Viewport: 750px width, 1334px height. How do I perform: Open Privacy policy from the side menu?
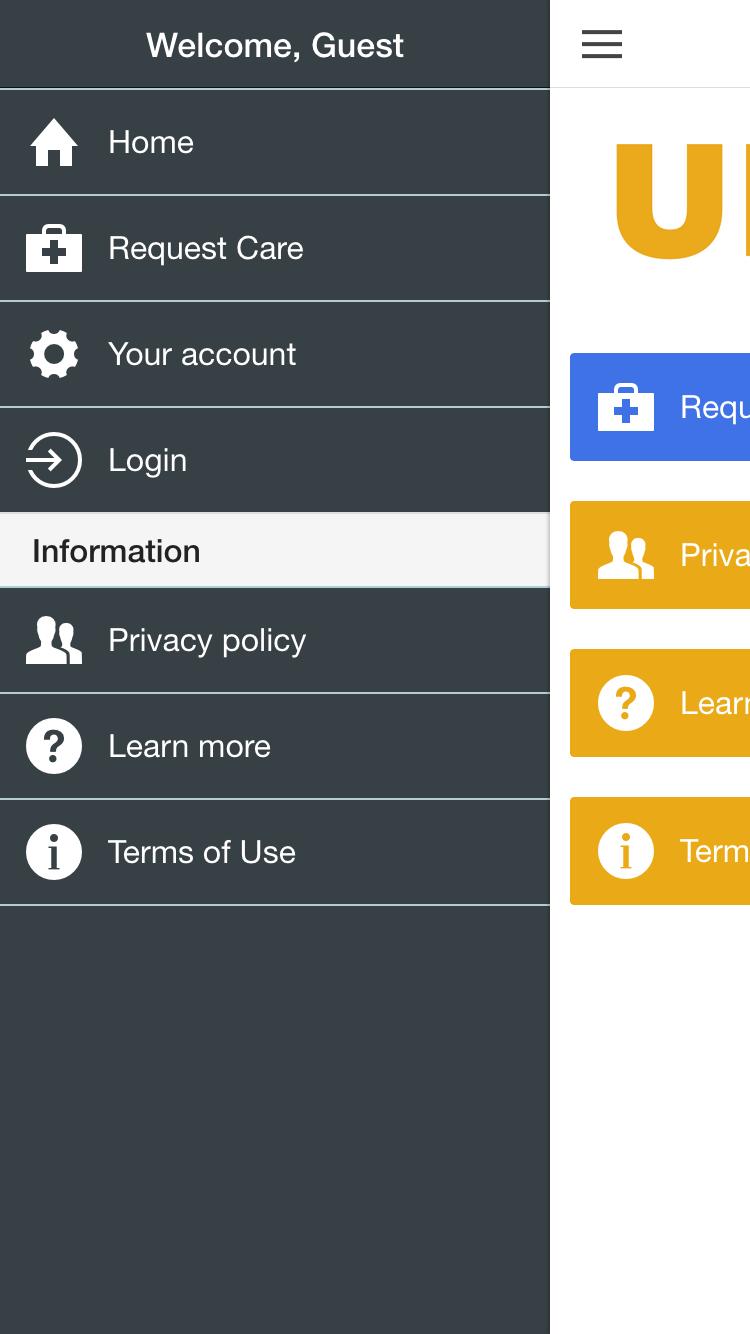207,640
